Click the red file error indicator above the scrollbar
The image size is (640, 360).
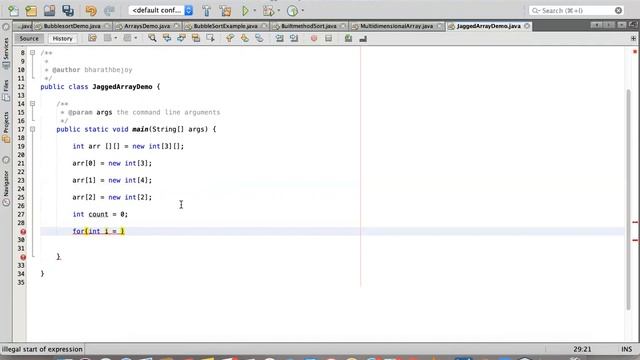(x=635, y=52)
